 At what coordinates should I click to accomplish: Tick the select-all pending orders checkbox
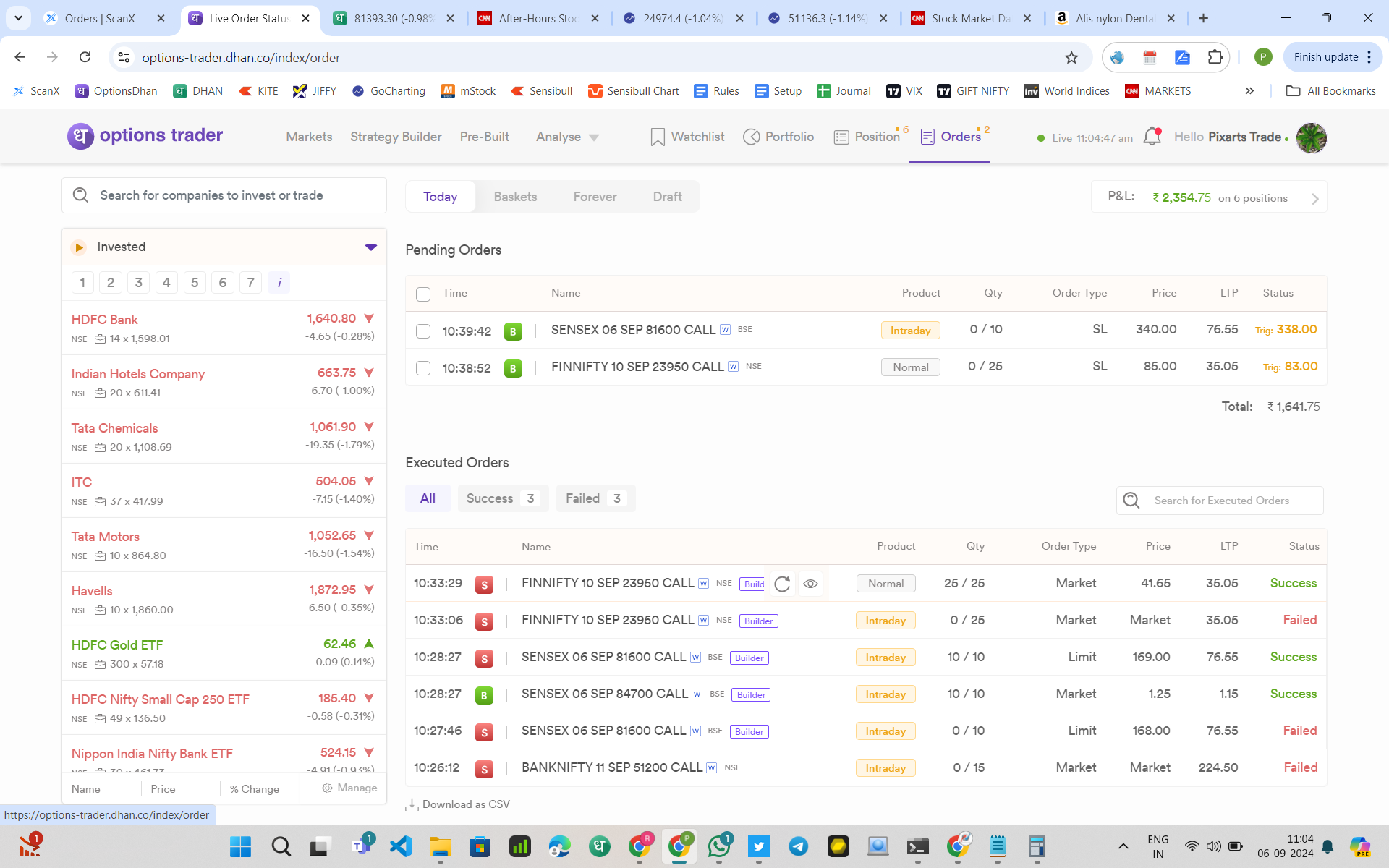(x=423, y=294)
